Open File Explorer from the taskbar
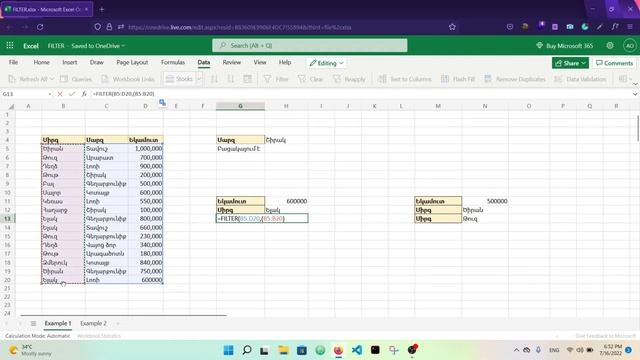The width and height of the screenshot is (640, 360). [283, 350]
